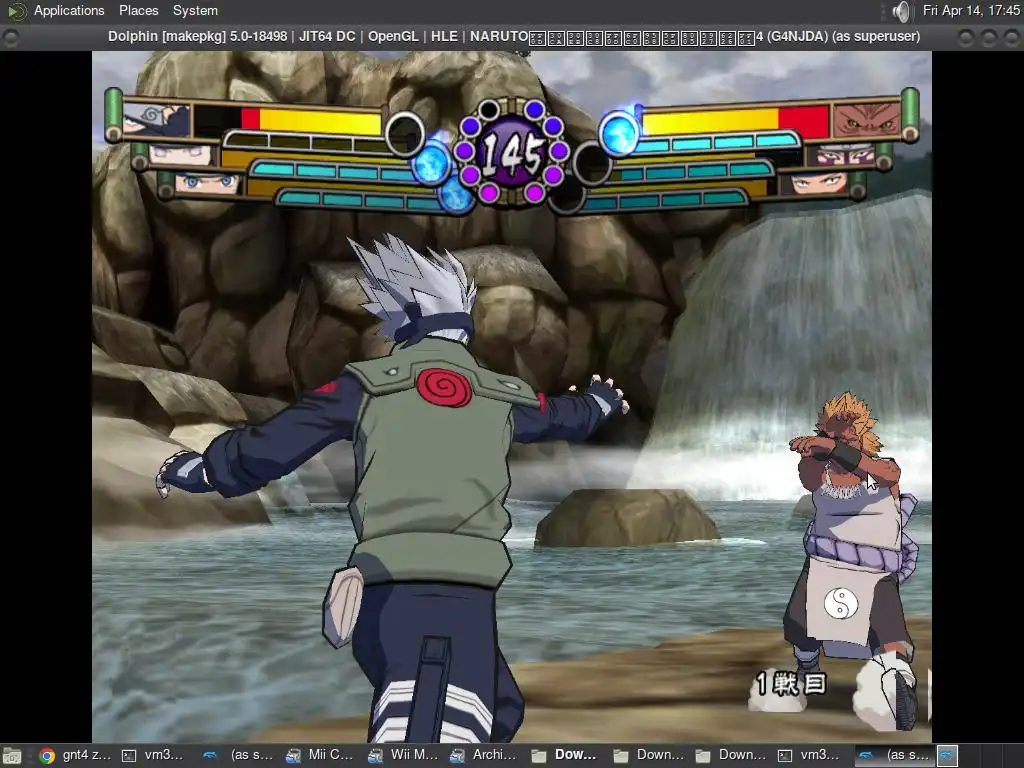
Task: Click the top right opponent portrait in HUD
Action: (867, 120)
